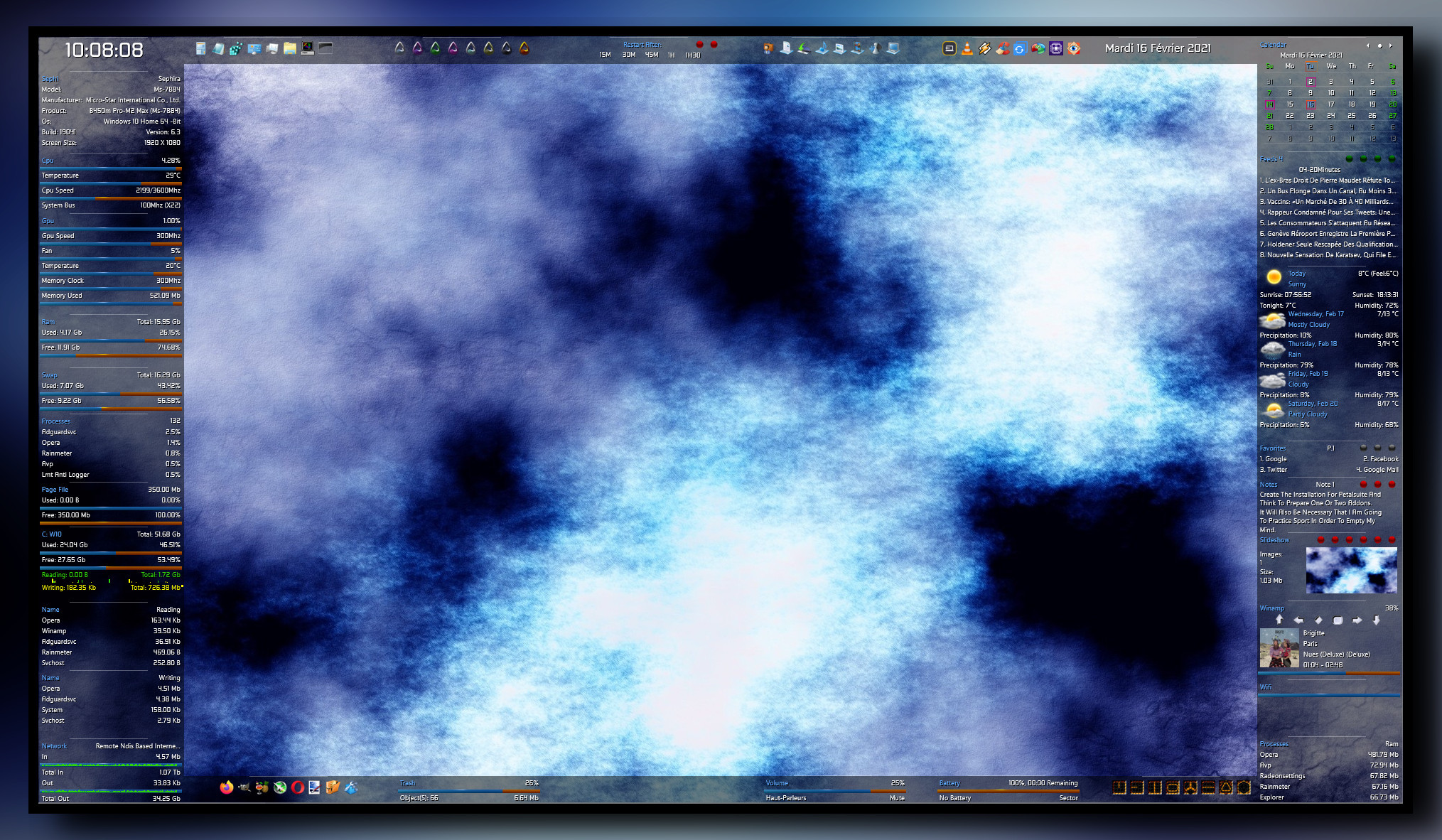The height and width of the screenshot is (840, 1442).
Task: Open the Notepad icon in top bar
Action: coord(218,48)
